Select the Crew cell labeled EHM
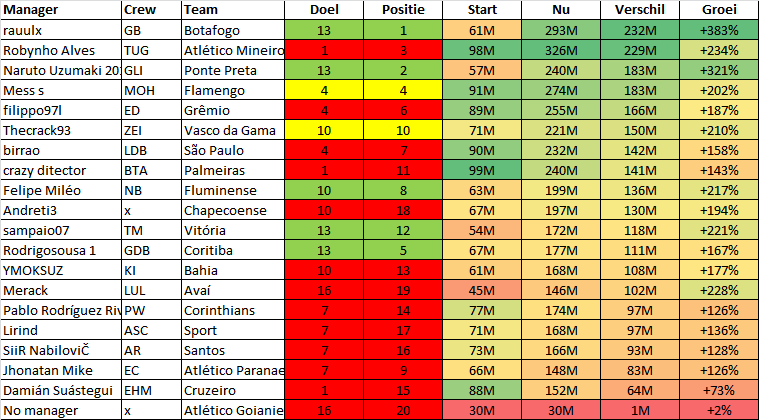 tap(152, 390)
